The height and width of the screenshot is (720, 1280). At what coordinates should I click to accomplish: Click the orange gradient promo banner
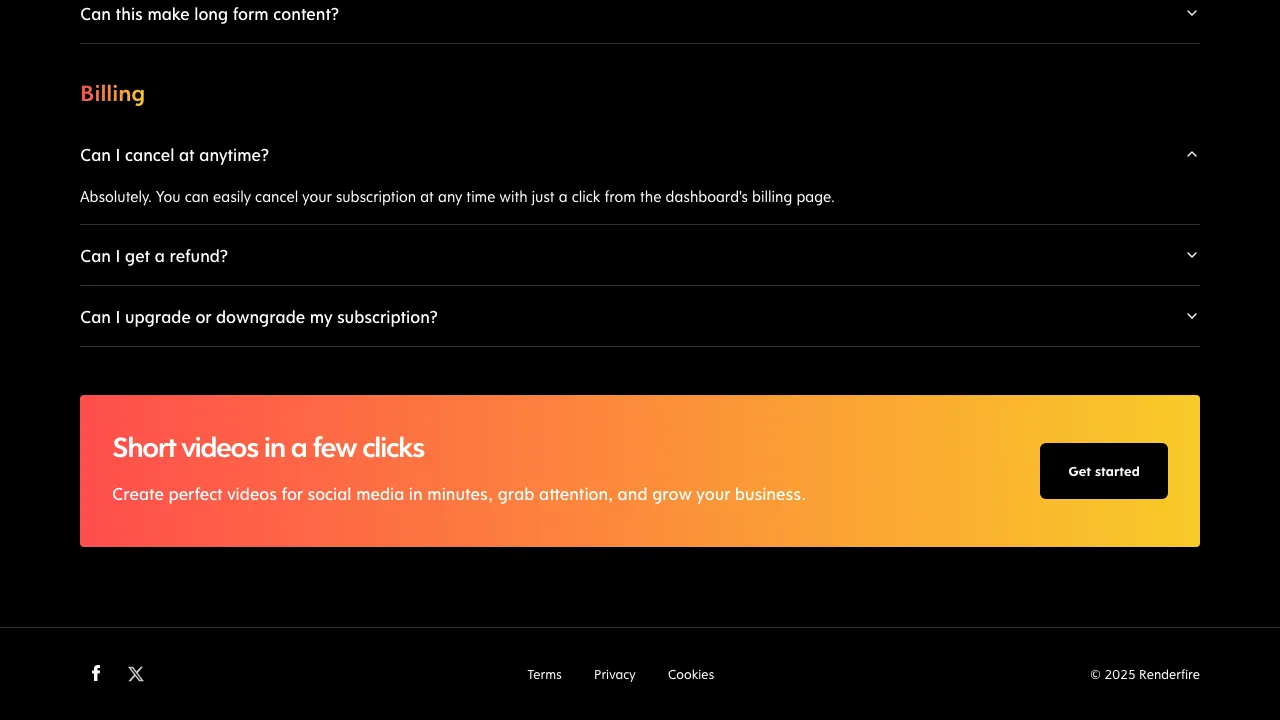point(640,471)
